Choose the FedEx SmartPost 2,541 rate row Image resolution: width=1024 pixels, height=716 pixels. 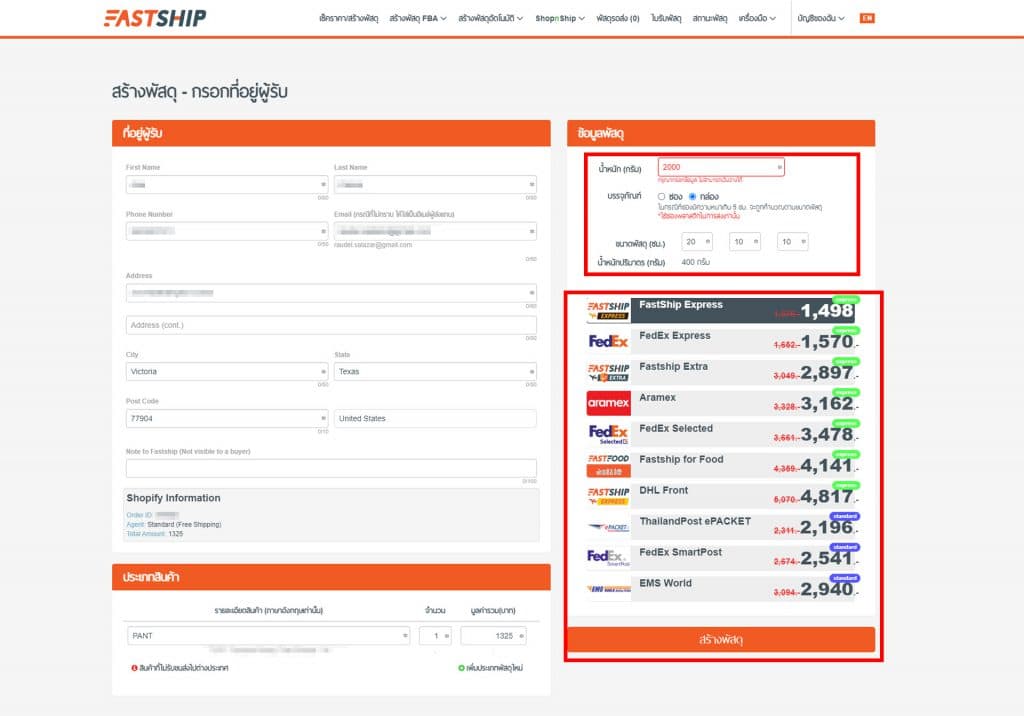pos(722,558)
